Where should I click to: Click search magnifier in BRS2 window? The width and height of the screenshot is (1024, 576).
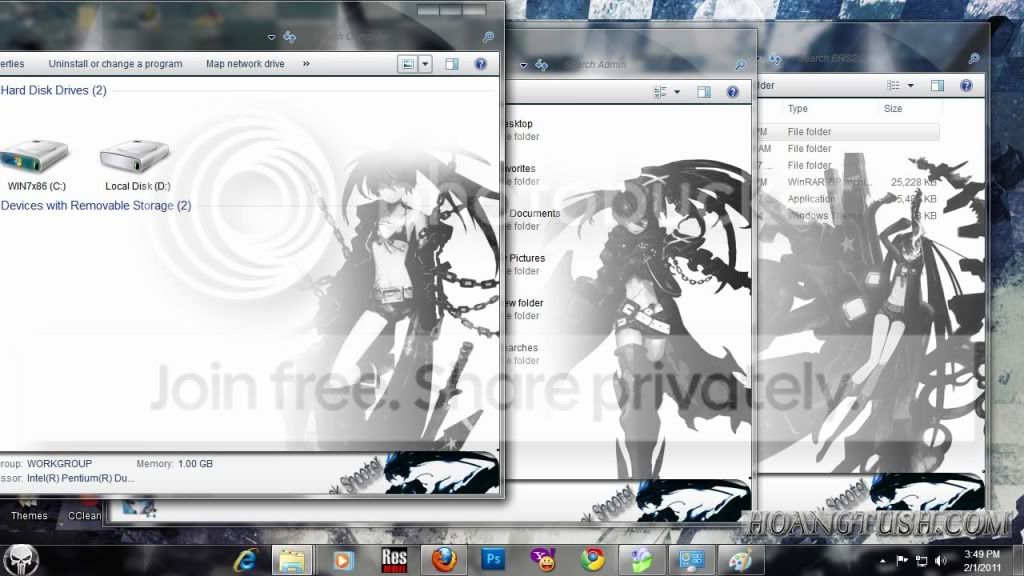[974, 59]
